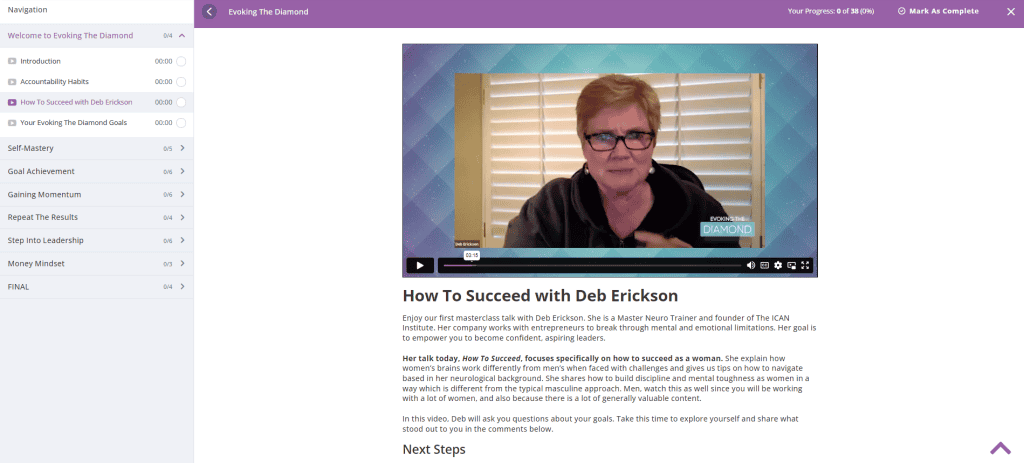This screenshot has width=1024, height=463.
Task: Close the course viewer with X
Action: pos(1011,12)
